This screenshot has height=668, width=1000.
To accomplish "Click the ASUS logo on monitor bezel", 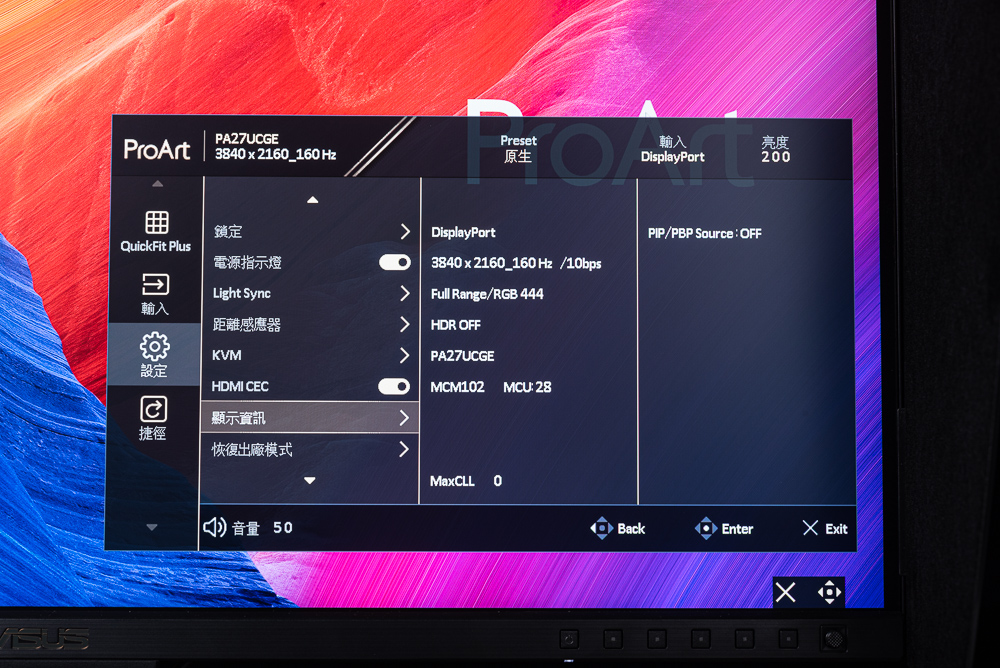I will (43, 639).
